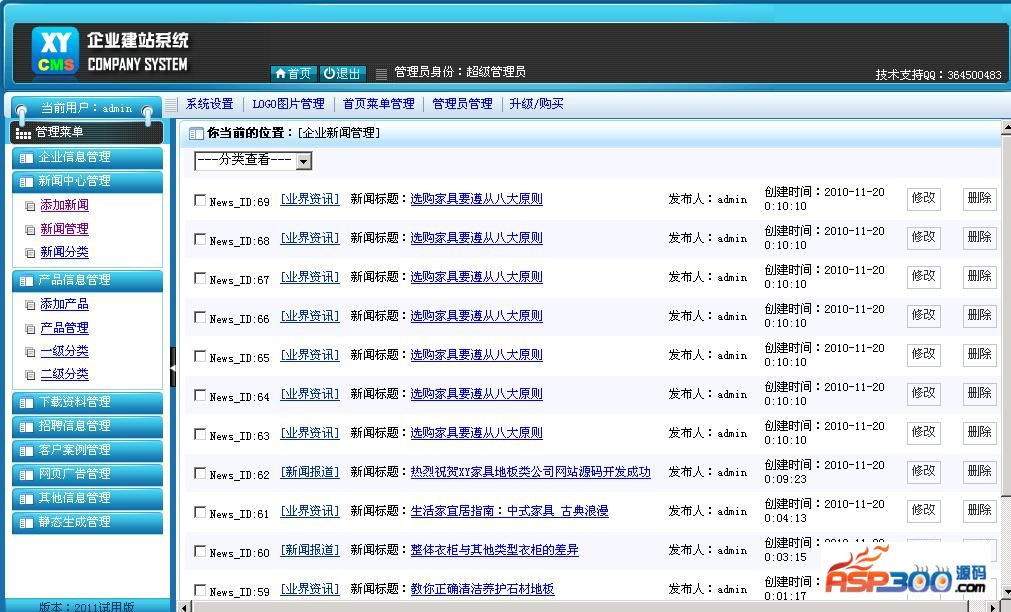The height and width of the screenshot is (612, 1011).
Task: Check the box for News_ID:69
Action: click(x=200, y=200)
